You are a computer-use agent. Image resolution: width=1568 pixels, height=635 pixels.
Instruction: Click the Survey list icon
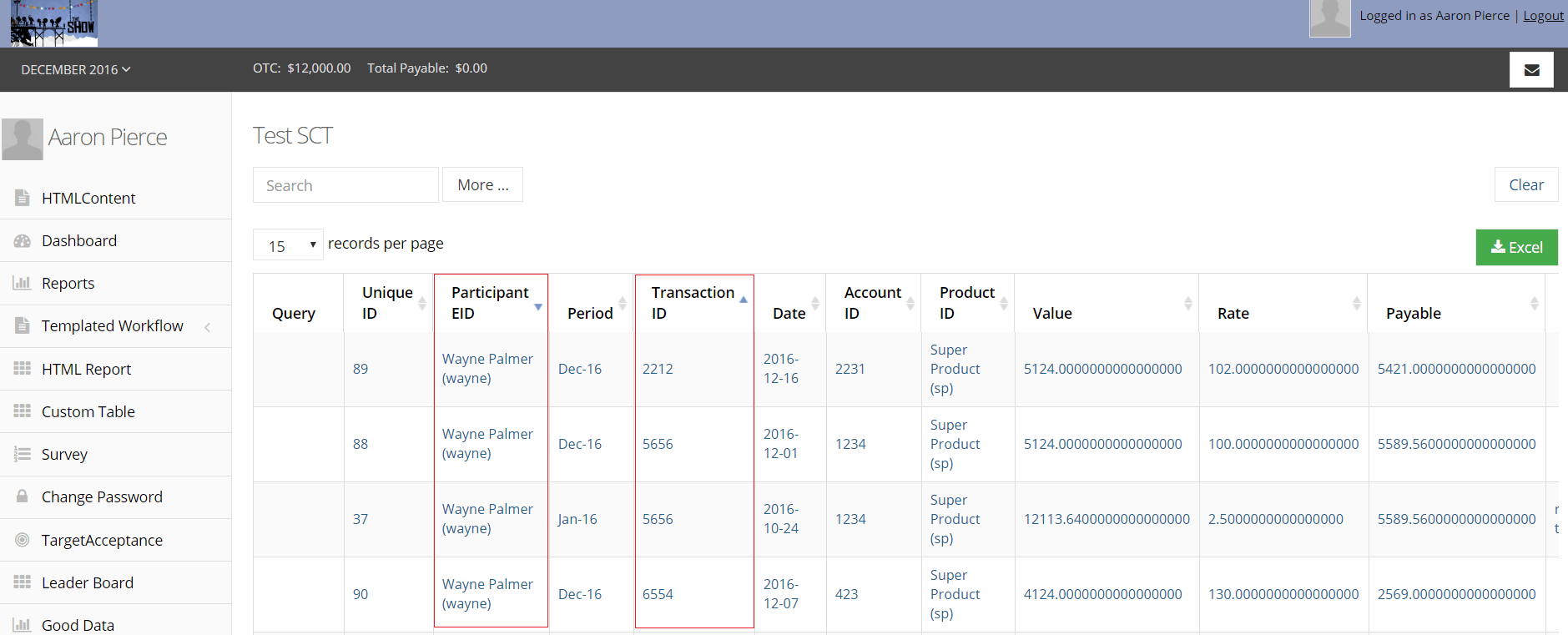pos(23,454)
